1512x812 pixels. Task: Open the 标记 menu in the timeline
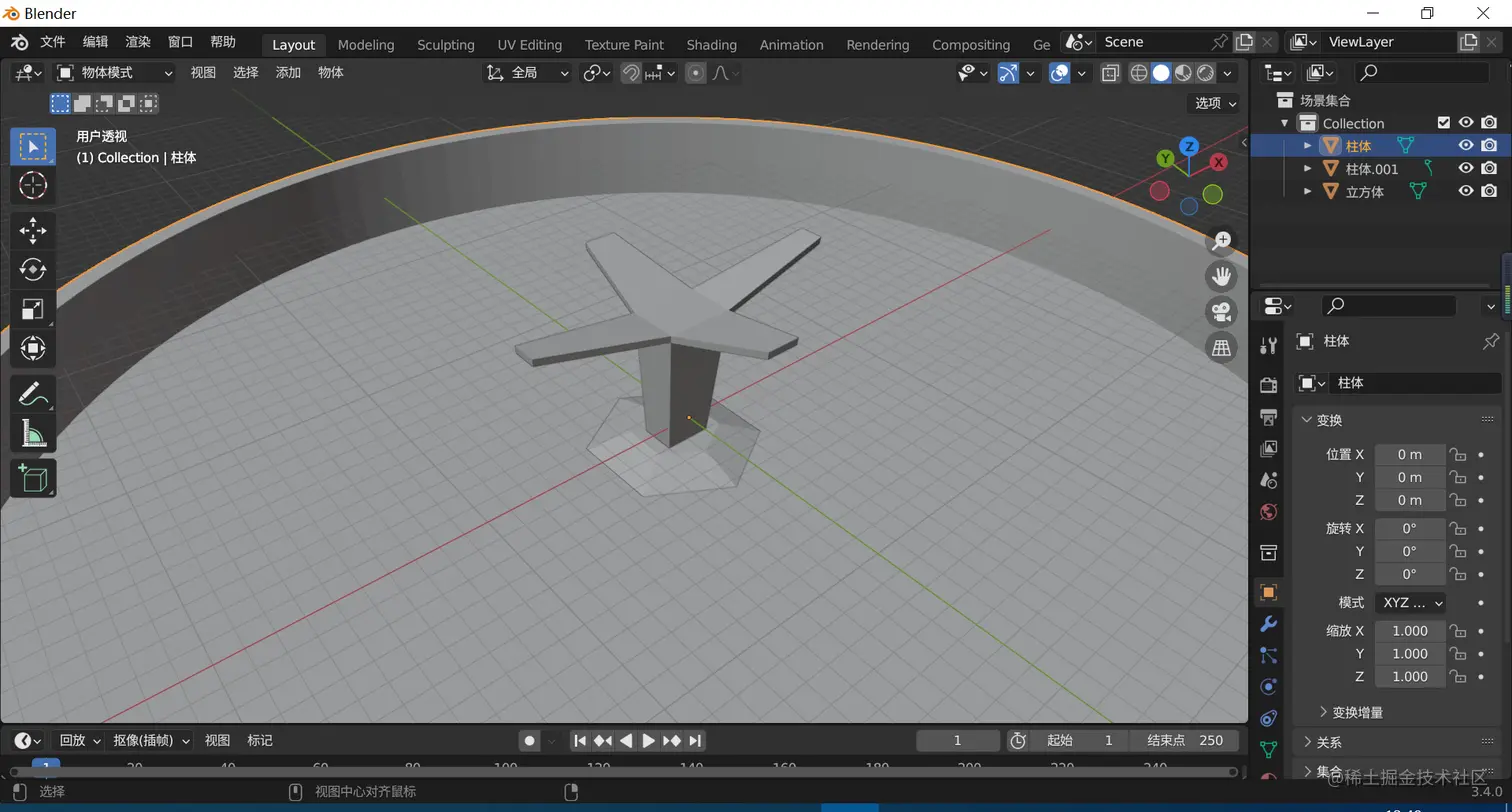[260, 741]
